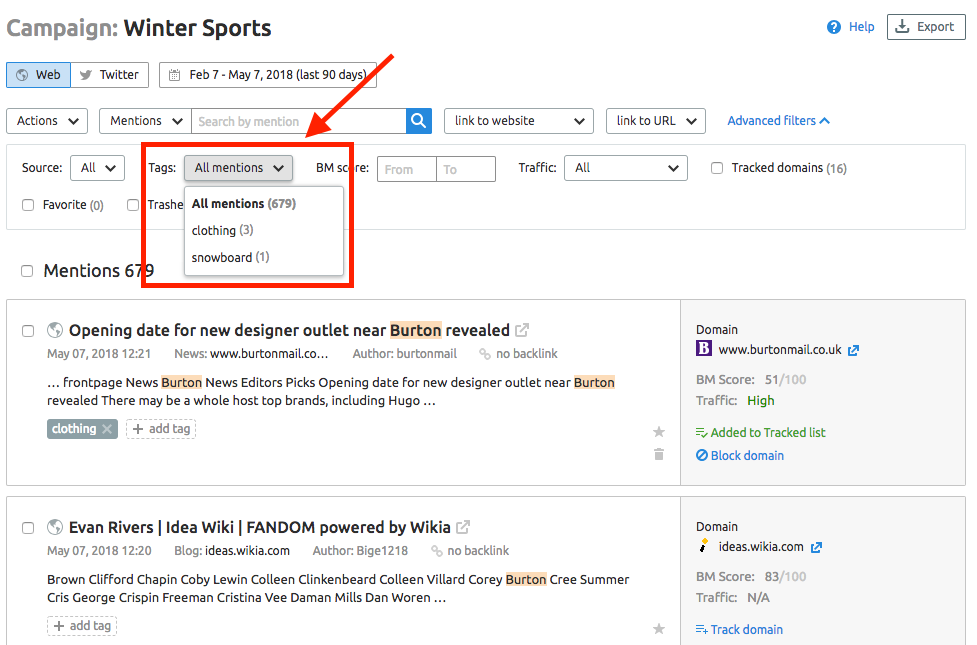Click the BM score To field
This screenshot has width=977, height=645.
point(466,169)
